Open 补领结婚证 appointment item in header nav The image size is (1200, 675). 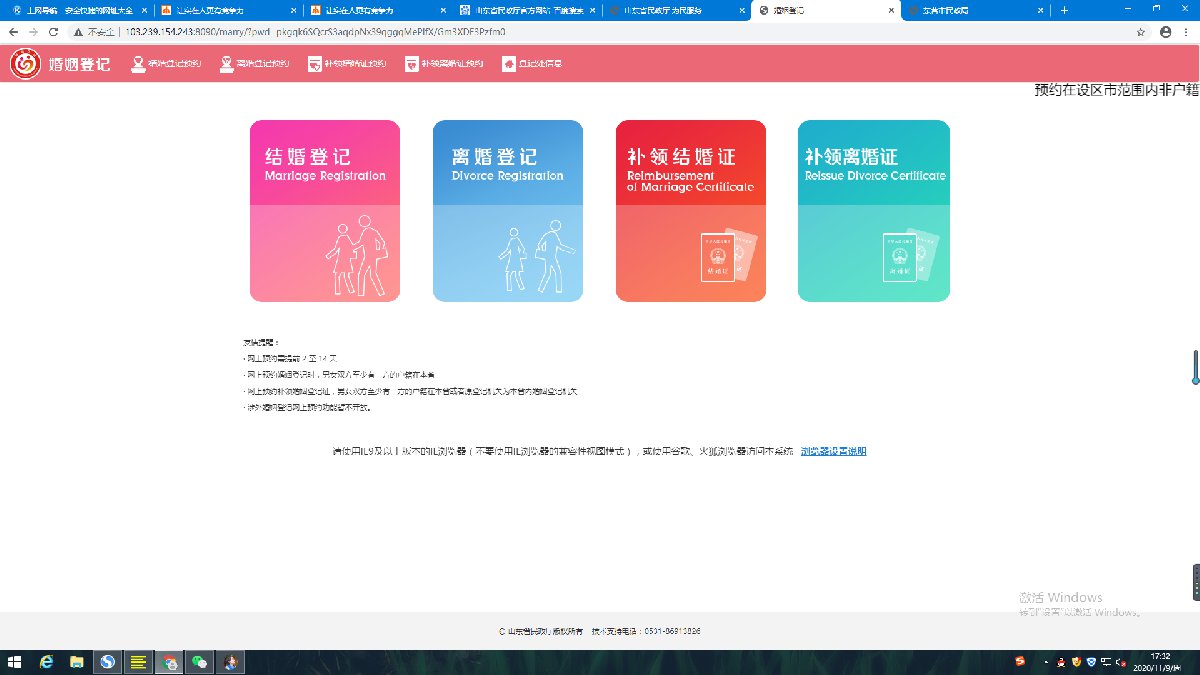346,64
